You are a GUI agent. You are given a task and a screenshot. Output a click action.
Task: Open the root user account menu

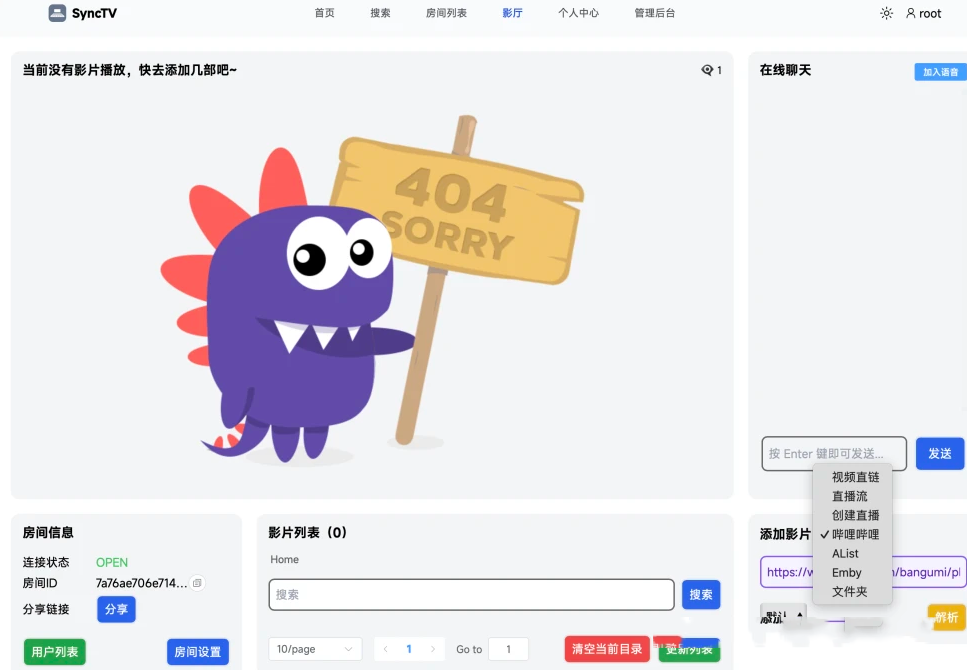tap(923, 13)
